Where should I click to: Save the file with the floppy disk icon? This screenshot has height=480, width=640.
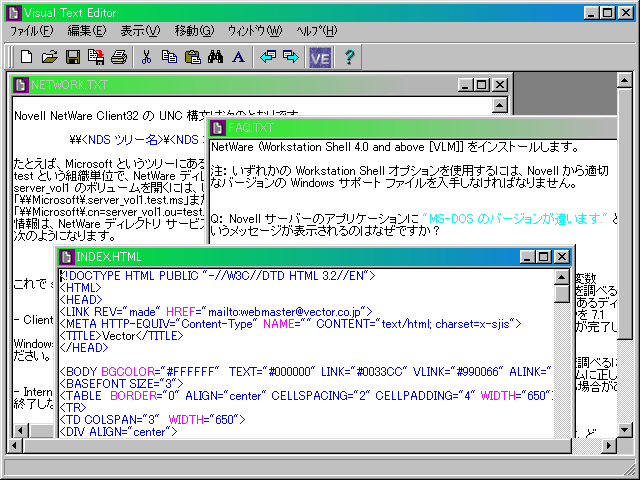[73, 57]
